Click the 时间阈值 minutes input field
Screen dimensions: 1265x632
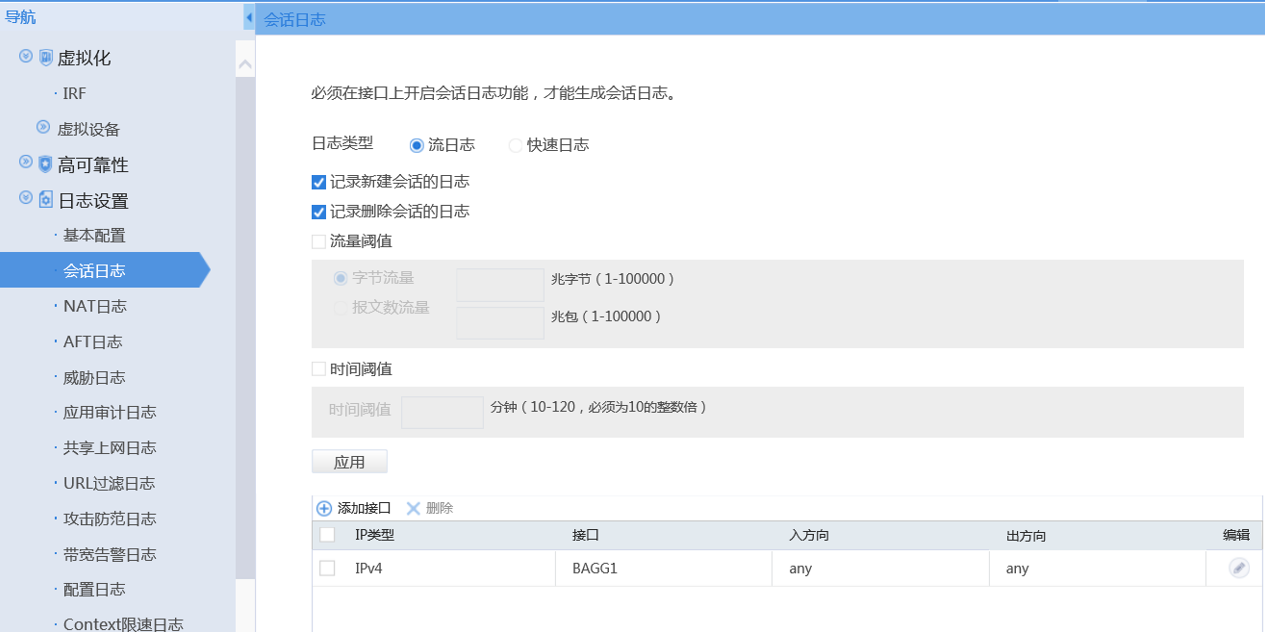click(442, 412)
